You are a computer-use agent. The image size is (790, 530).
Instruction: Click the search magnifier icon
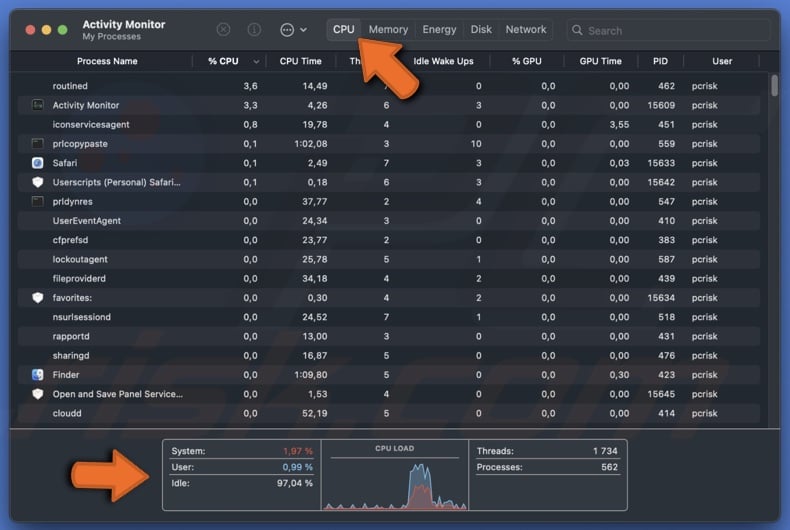click(577, 30)
